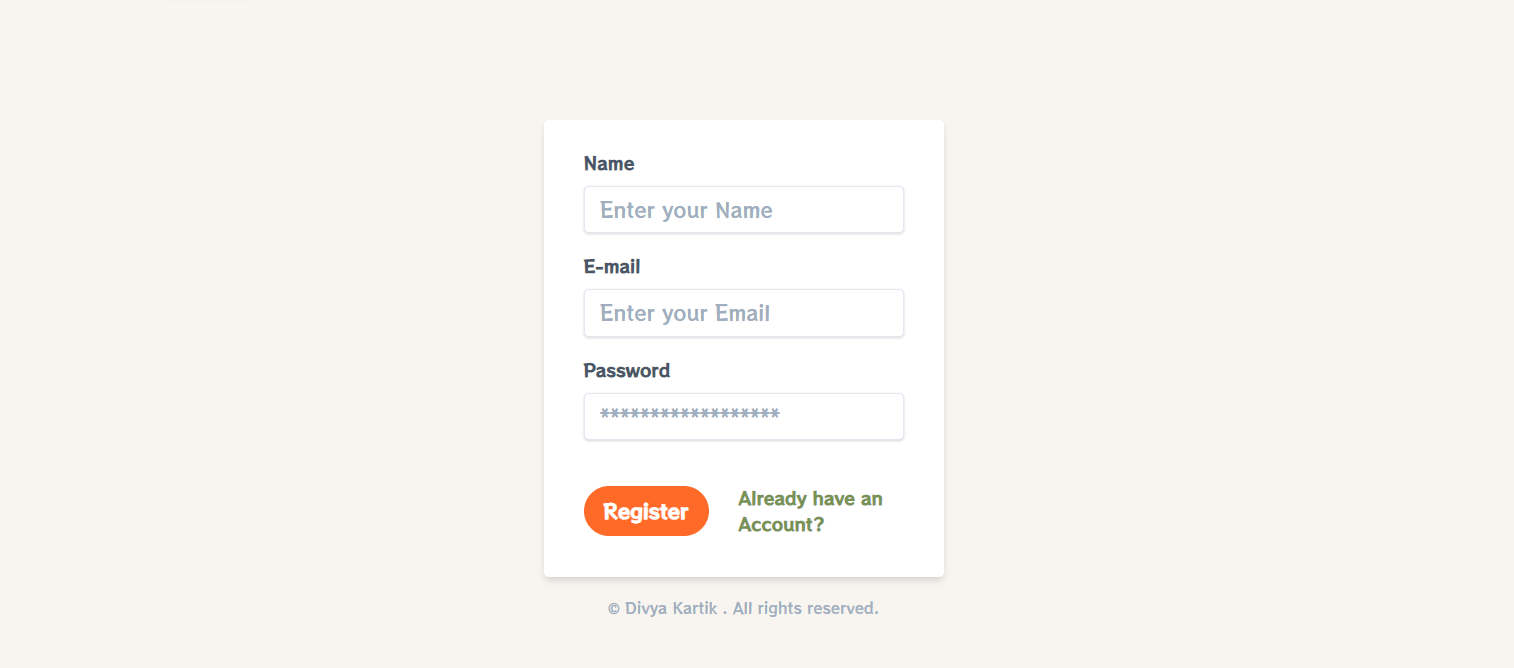Image resolution: width=1514 pixels, height=668 pixels.
Task: Click the Password field label
Action: (626, 370)
